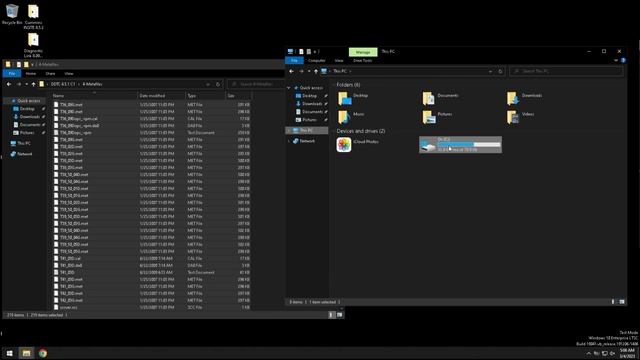Open the Cummins INSITE desktop icon
Screen dimensions: 640x360
(x=33, y=16)
